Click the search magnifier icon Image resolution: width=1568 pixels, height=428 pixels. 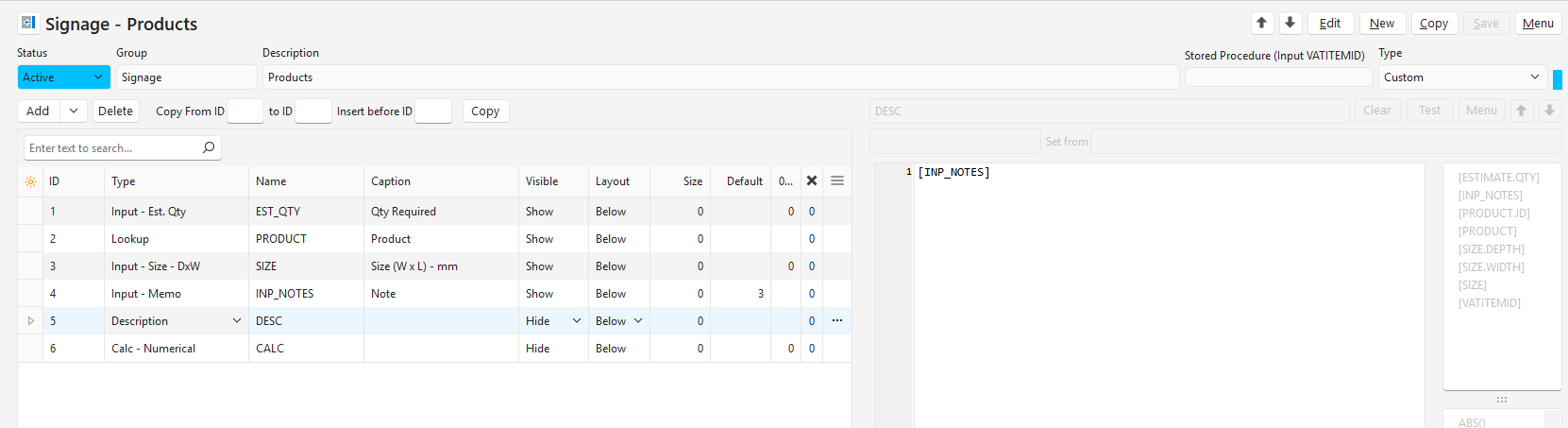tap(209, 147)
